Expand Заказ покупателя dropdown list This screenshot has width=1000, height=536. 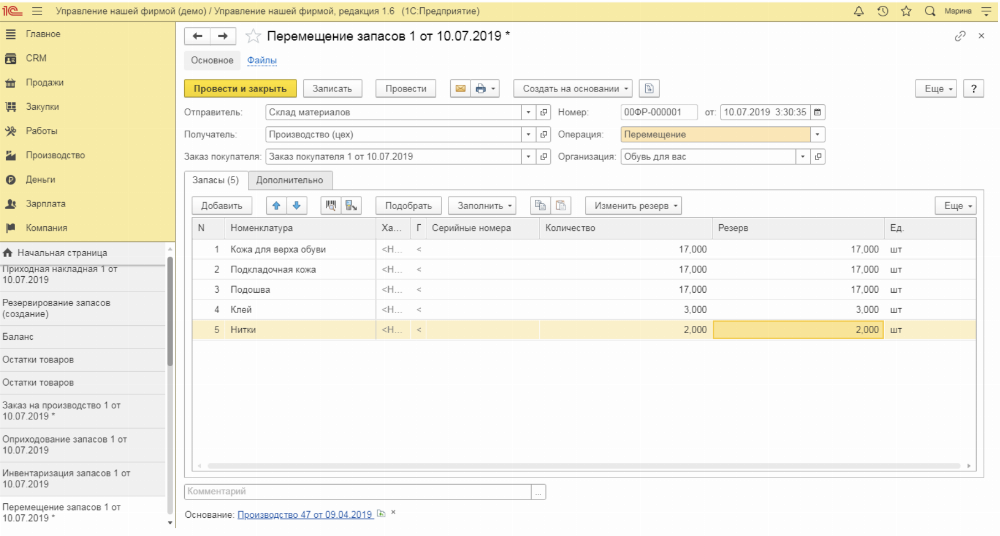[x=528, y=156]
